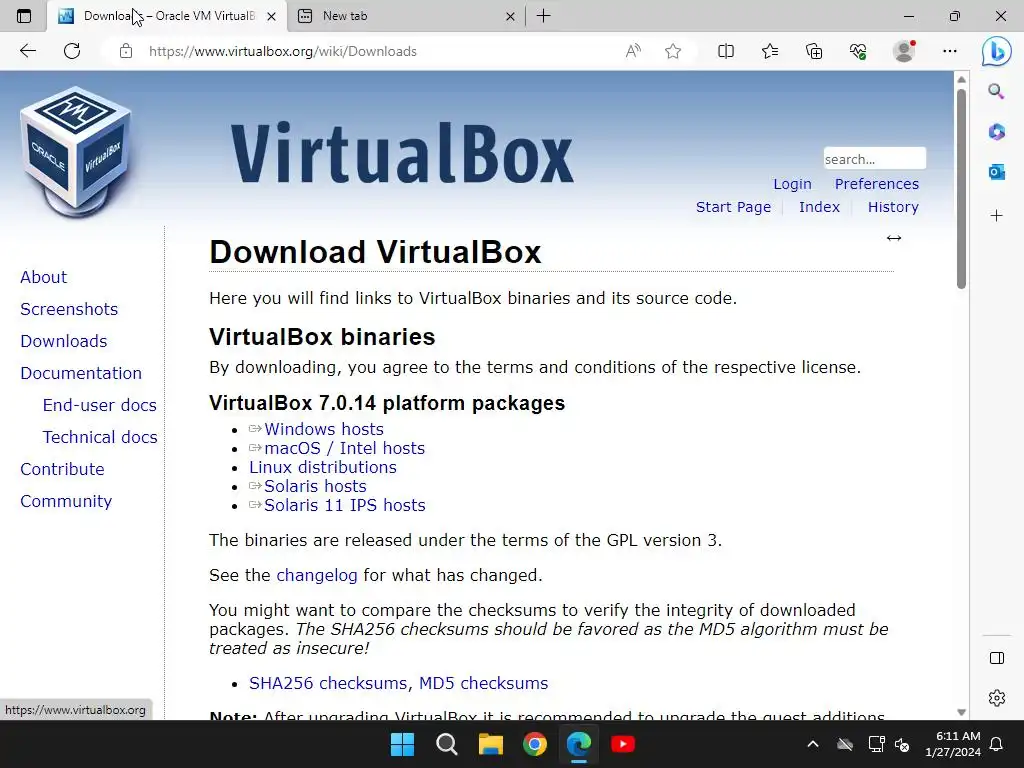The height and width of the screenshot is (768, 1024).
Task: Open About in the side menu
Action: point(43,277)
